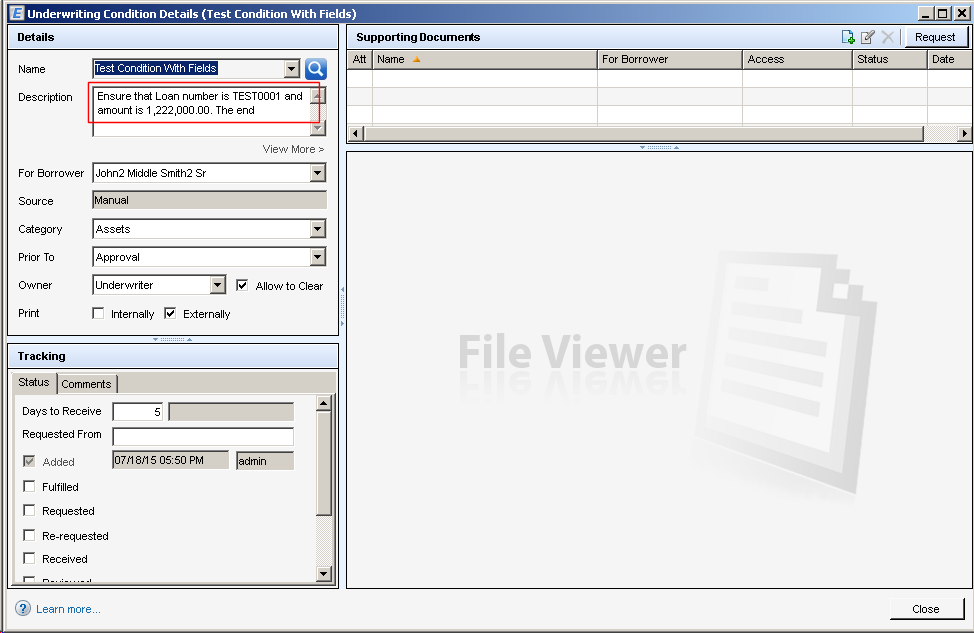Open the Learn more link

68,609
